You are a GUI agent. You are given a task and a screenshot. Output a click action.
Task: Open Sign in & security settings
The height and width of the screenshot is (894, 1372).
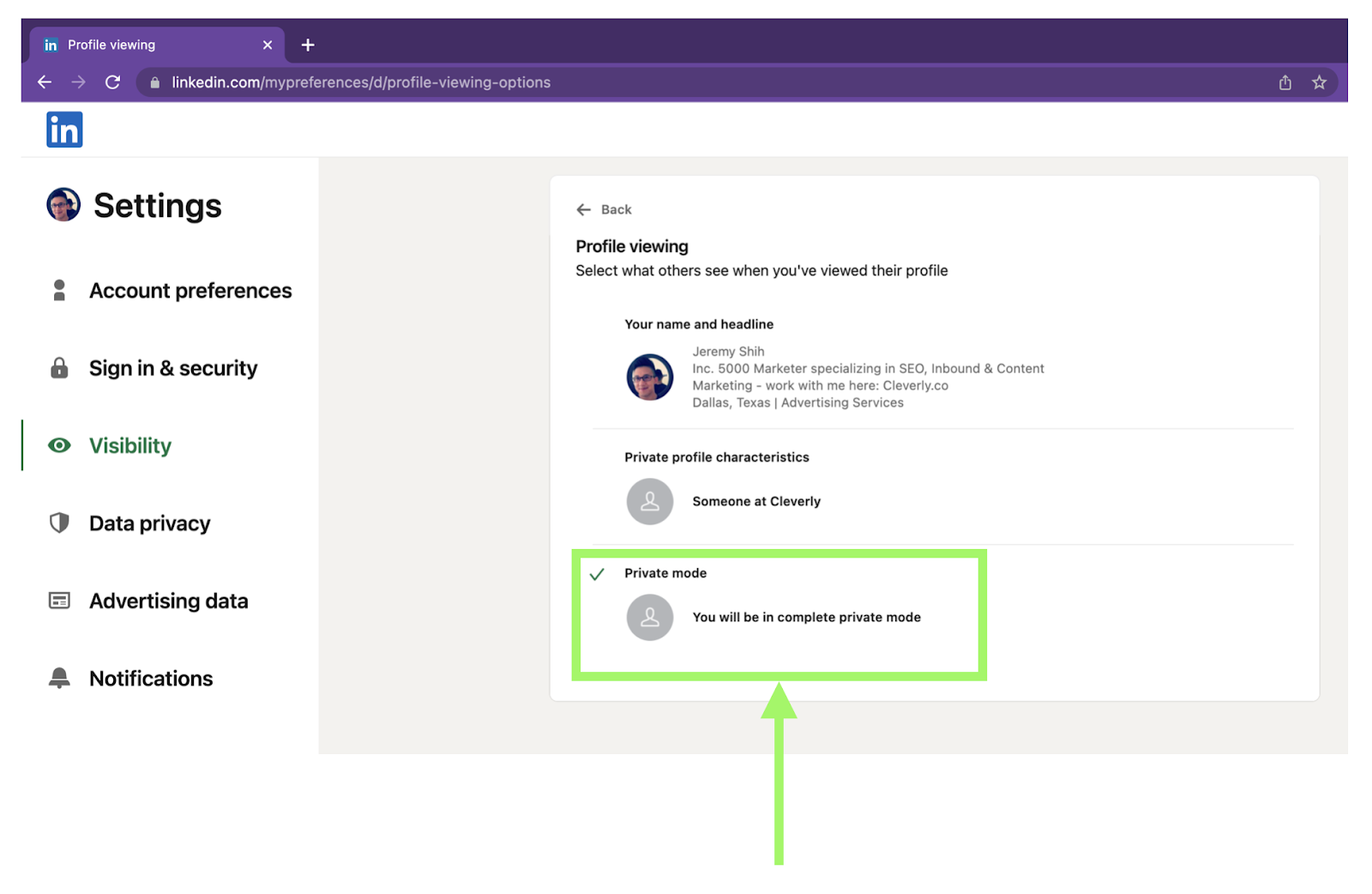click(x=173, y=368)
